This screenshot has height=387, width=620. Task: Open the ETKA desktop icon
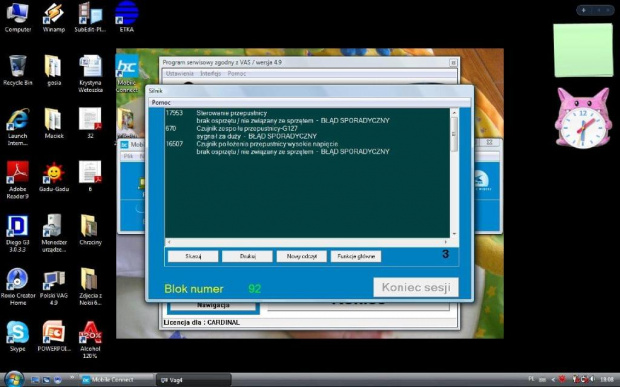click(x=127, y=17)
